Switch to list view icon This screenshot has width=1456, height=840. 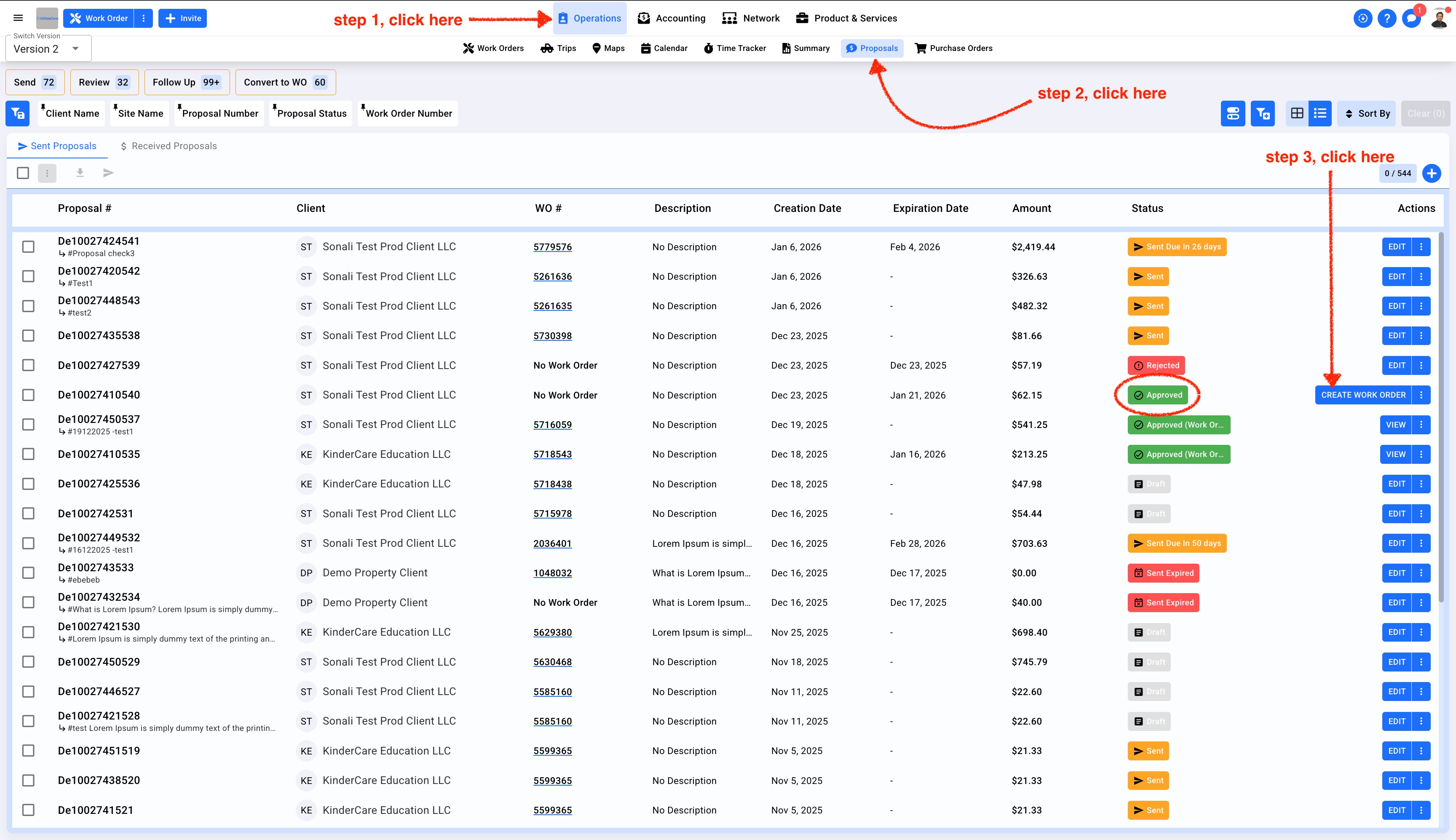1320,113
